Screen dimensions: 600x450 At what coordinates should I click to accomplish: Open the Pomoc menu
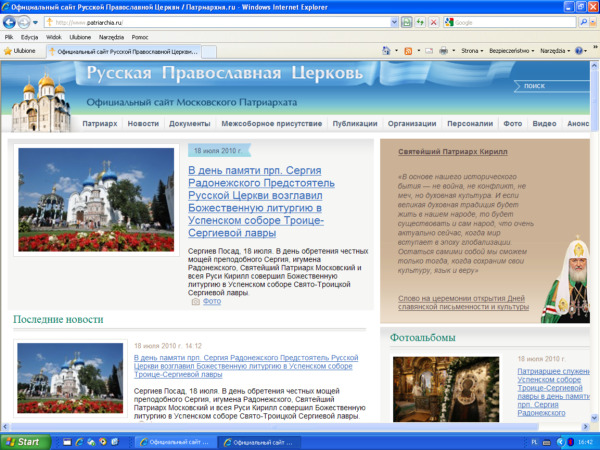coord(140,37)
